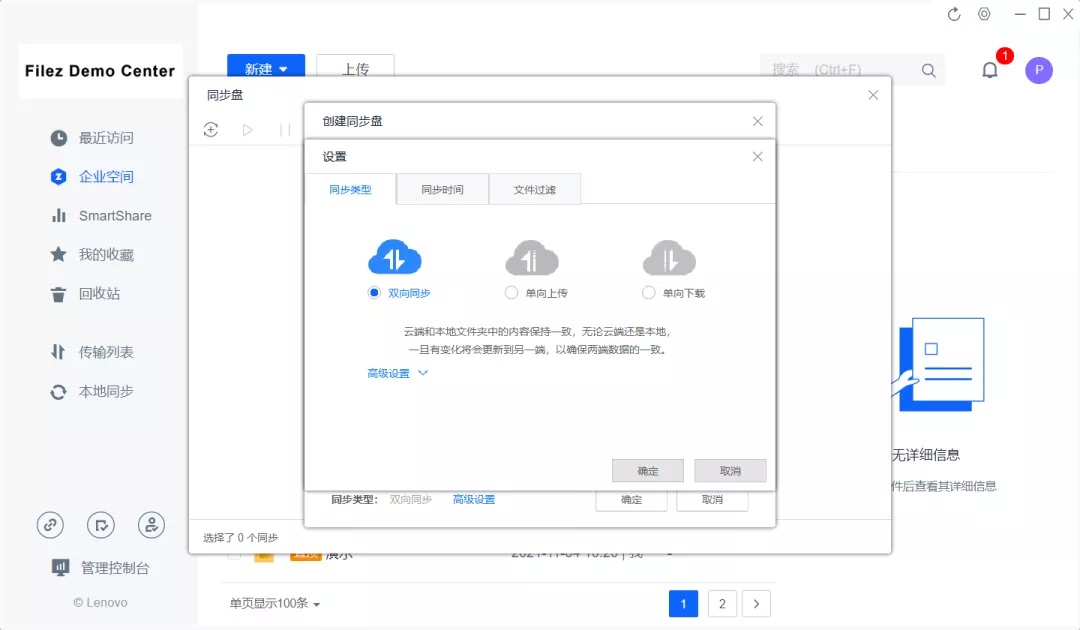Click the 选择了 0 个同步 status text
The height and width of the screenshot is (630, 1080).
click(x=240, y=538)
